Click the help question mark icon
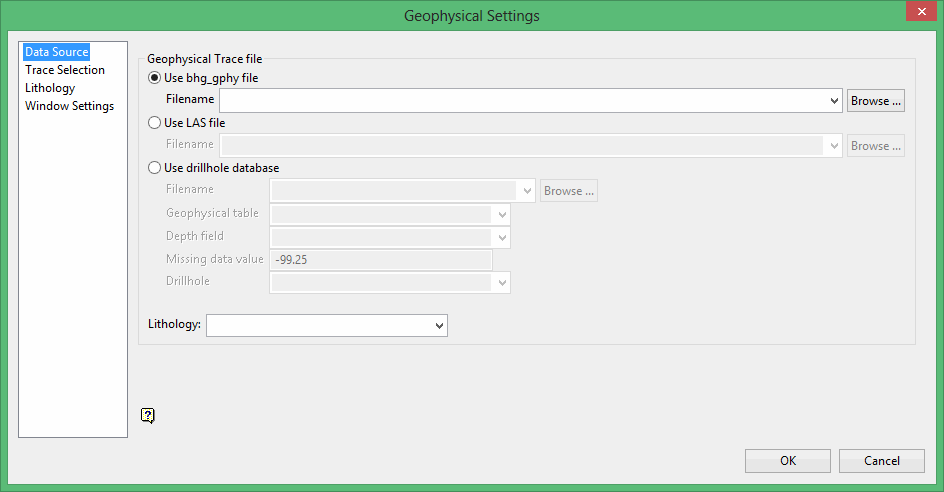This screenshot has width=944, height=492. 148,415
